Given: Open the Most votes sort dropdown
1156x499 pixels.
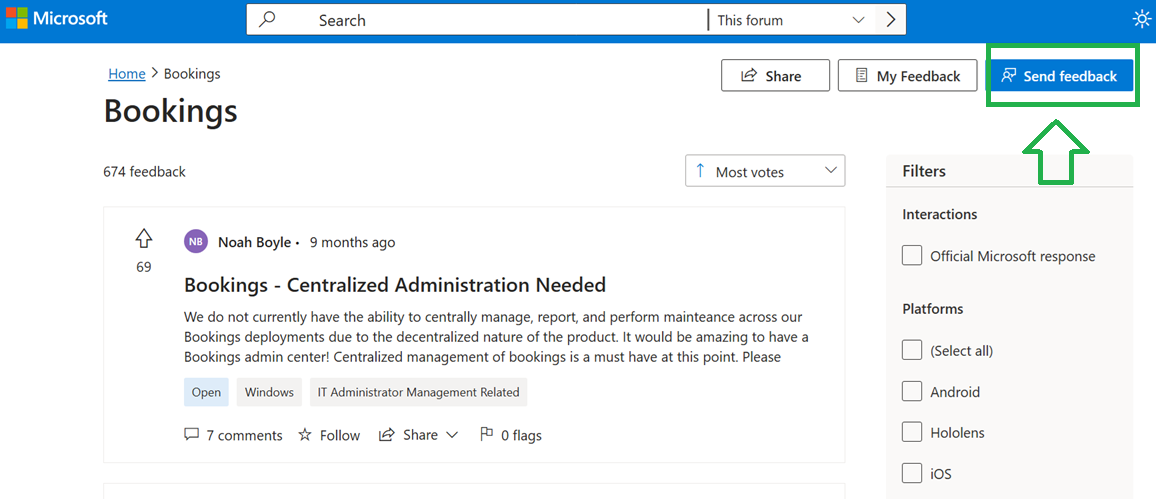Looking at the screenshot, I should 765,171.
